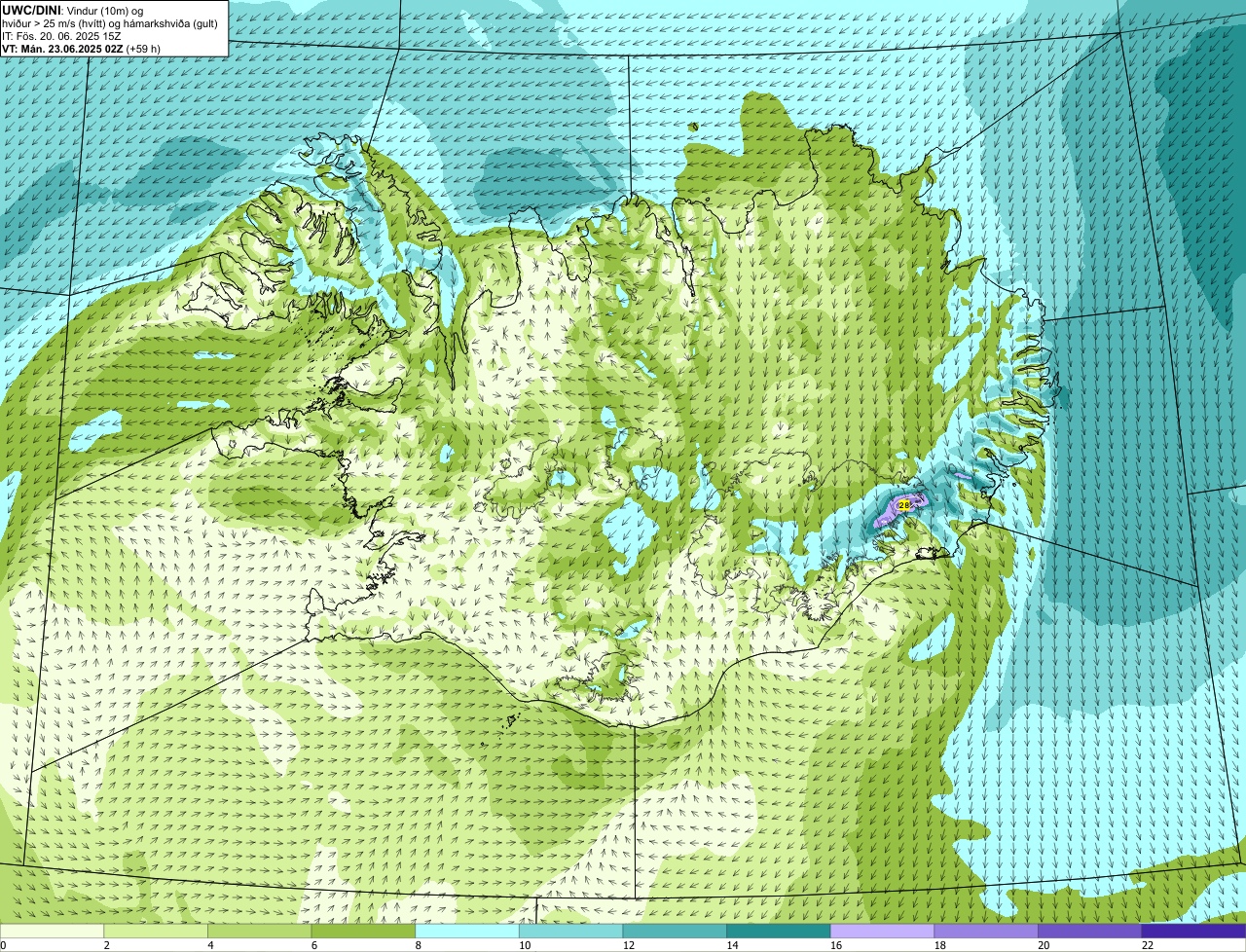Viewport: 1246px width, 952px height.
Task: Click the legend scale label '16'
Action: tap(836, 945)
